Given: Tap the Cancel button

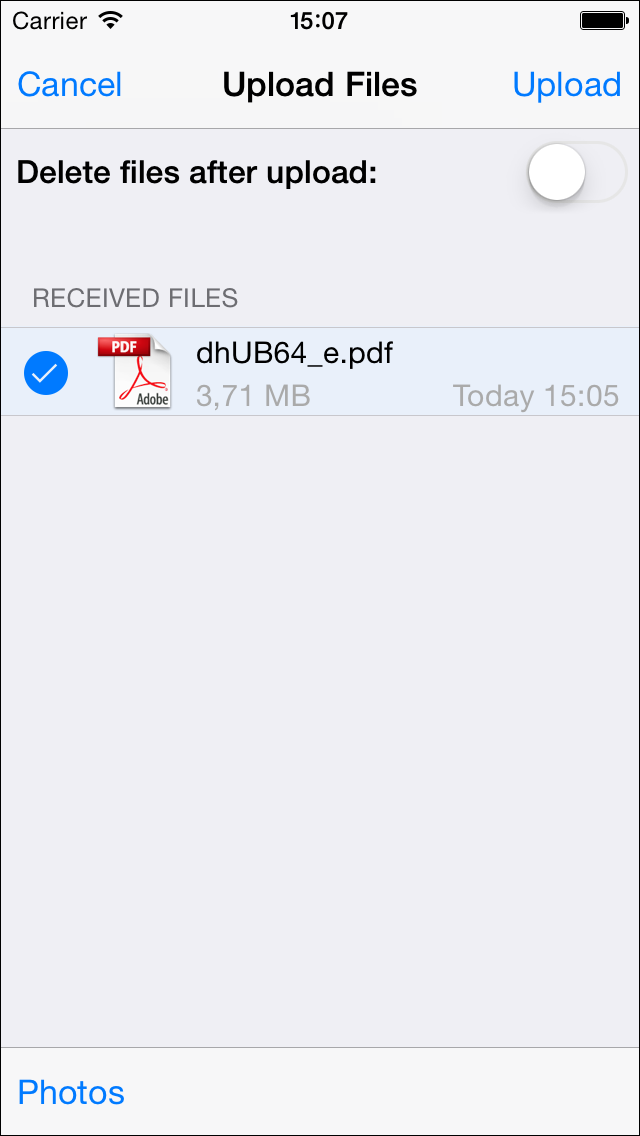Looking at the screenshot, I should click(70, 85).
